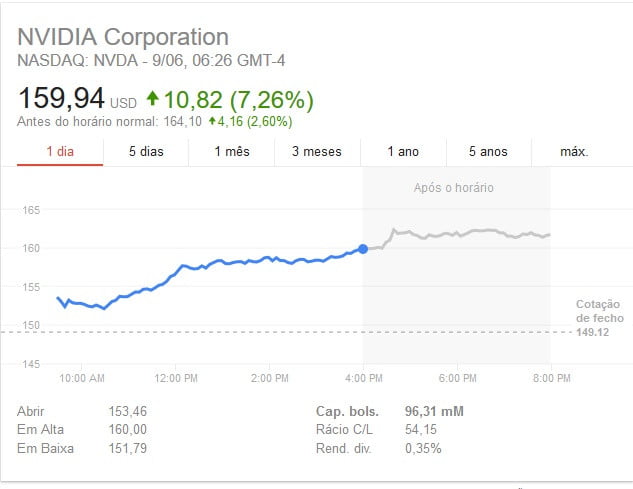Image resolution: width=633 pixels, height=489 pixels.
Task: Click the "Após o horário" after-hours label
Action: [x=453, y=187]
